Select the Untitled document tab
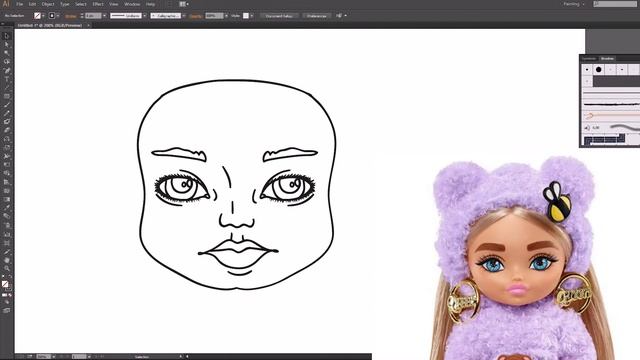The image size is (640, 360). [x=49, y=25]
